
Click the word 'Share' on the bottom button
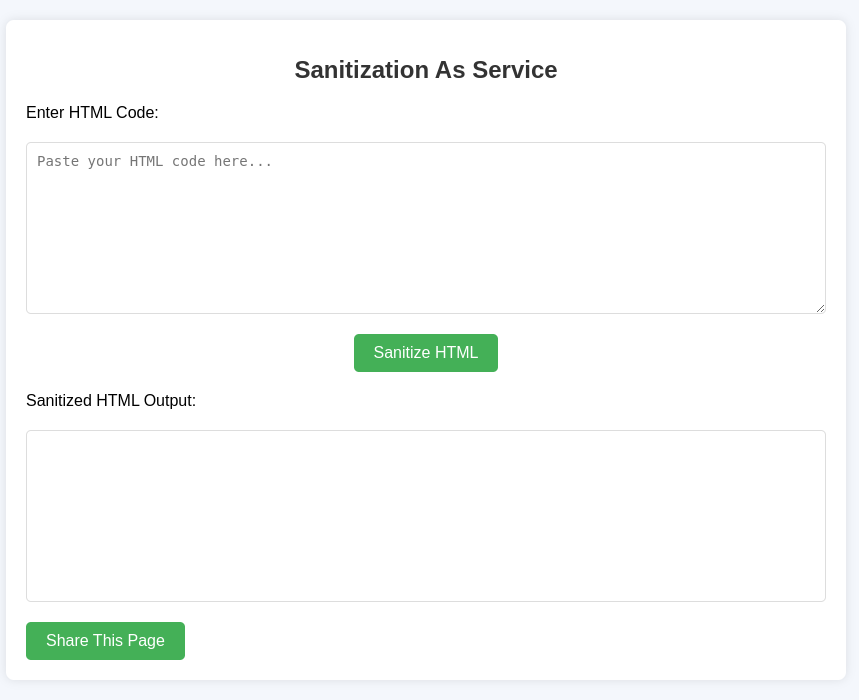67,641
